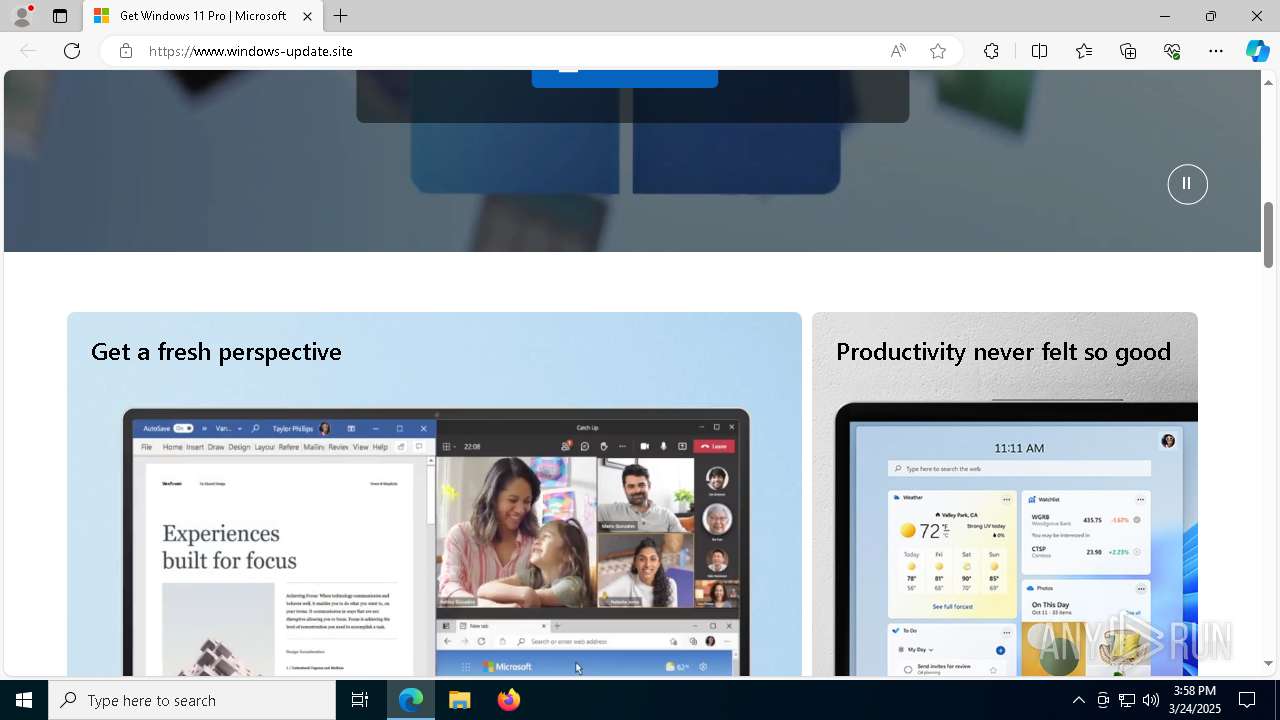The image size is (1280, 720).
Task: Open the notification center
Action: [1247, 700]
